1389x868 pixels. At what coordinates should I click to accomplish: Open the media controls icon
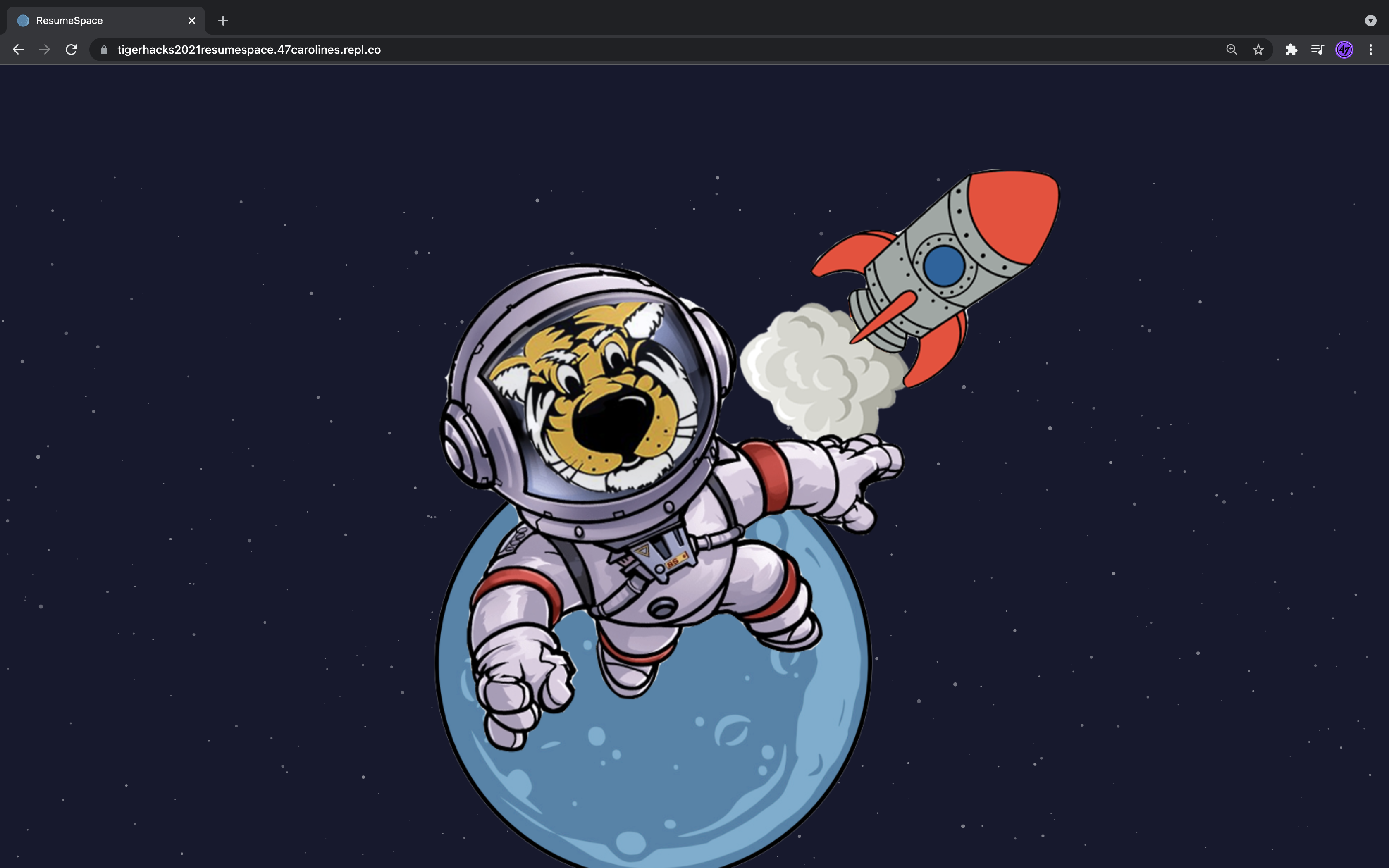click(x=1317, y=50)
